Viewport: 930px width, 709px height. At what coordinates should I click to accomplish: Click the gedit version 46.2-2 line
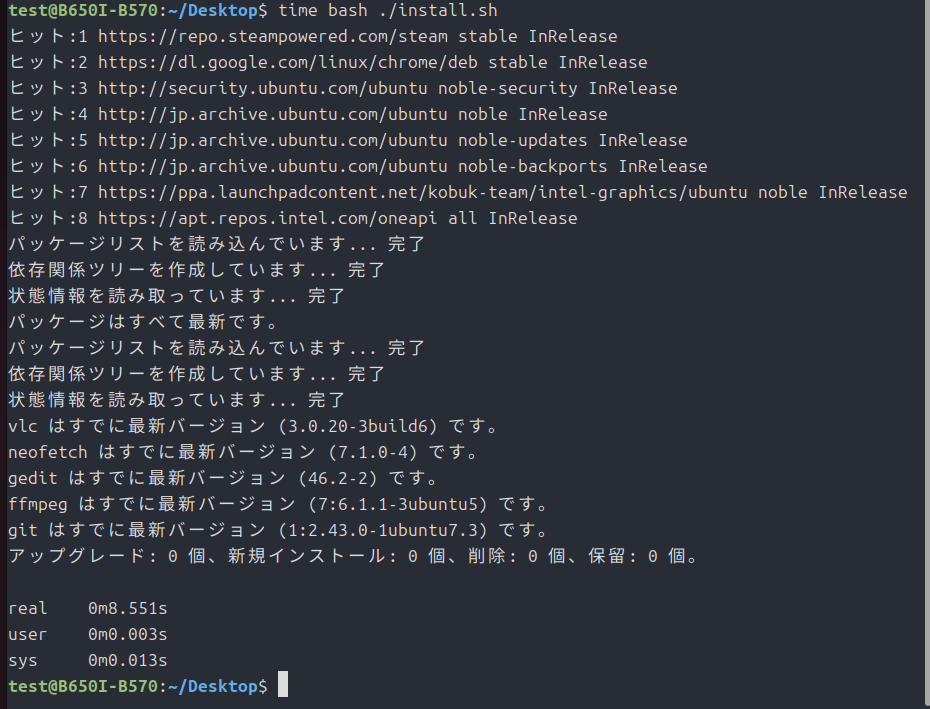pos(224,478)
